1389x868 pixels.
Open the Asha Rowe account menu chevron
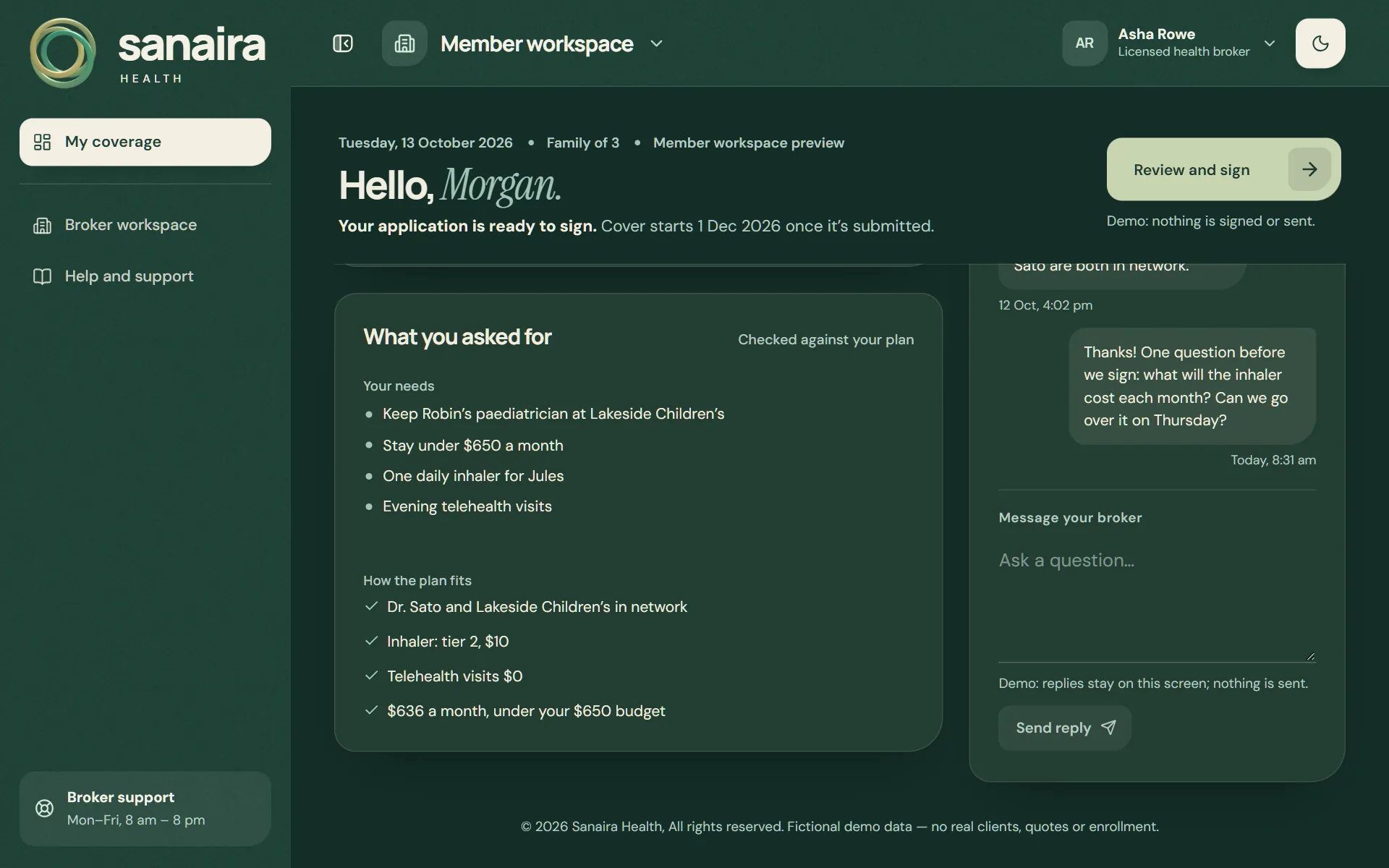1270,43
